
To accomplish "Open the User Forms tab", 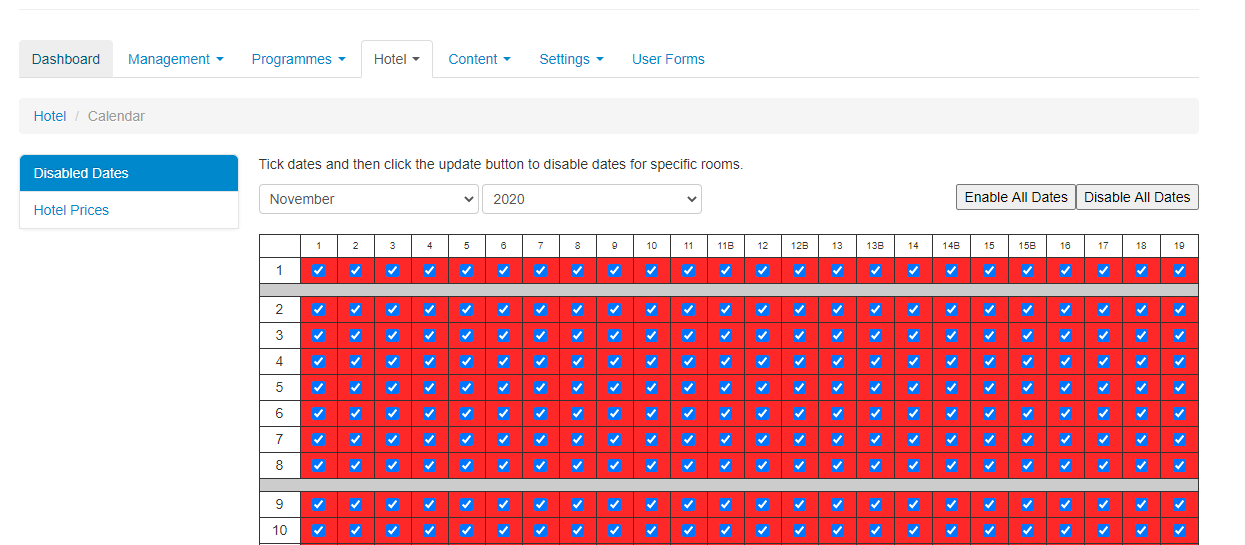I will tap(668, 59).
